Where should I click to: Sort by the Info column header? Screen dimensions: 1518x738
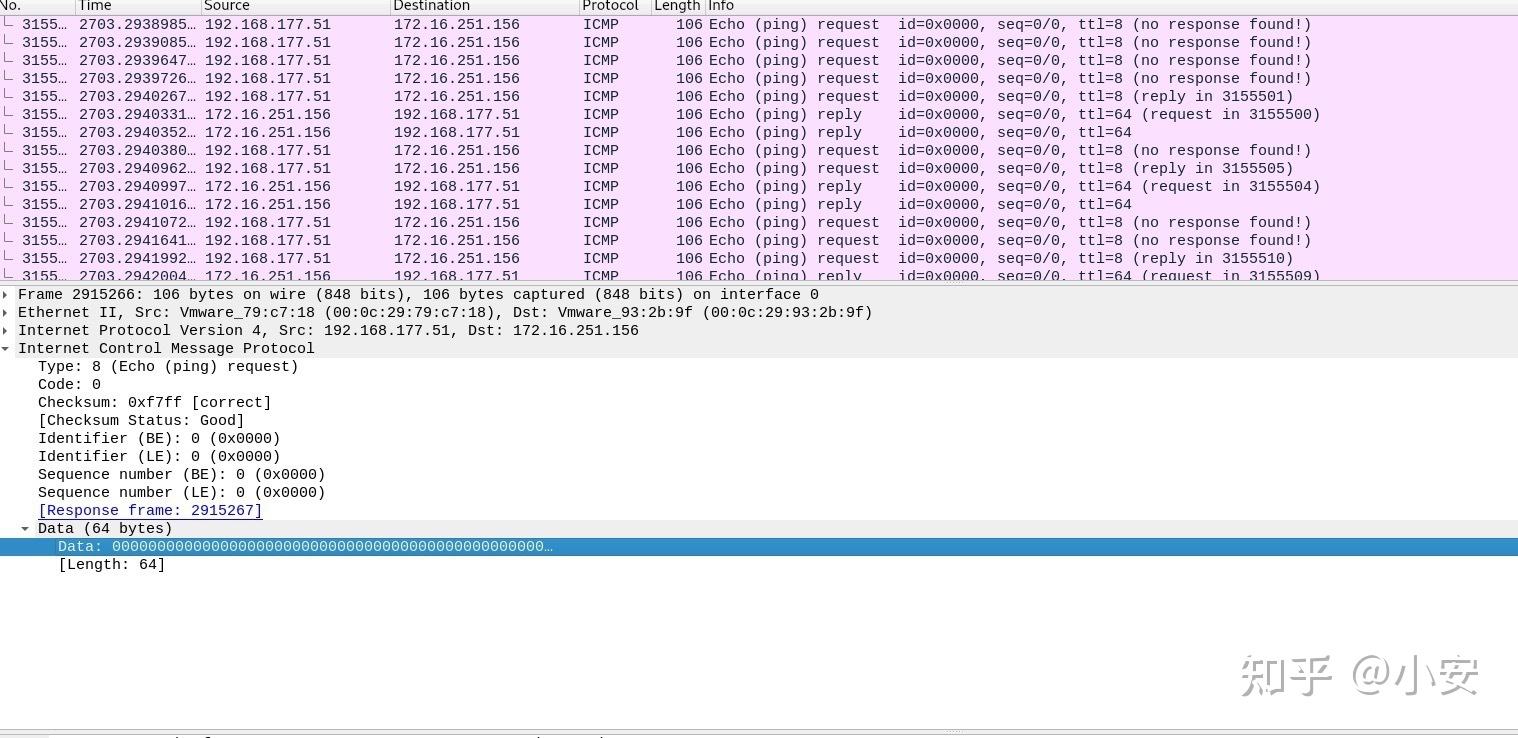tap(1111, 6)
